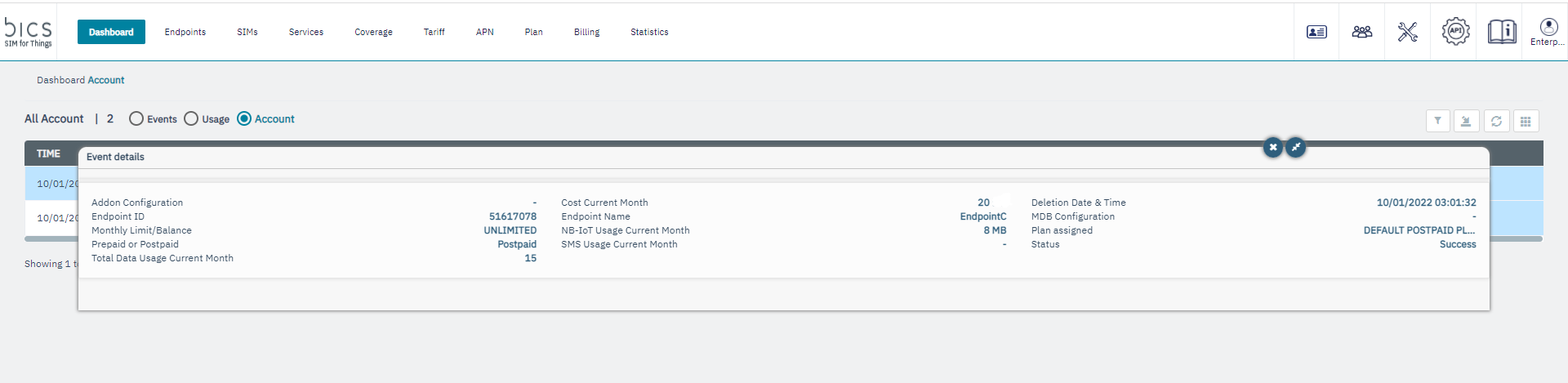Image resolution: width=1568 pixels, height=383 pixels.
Task: Select the Account radio button
Action: coord(244,119)
